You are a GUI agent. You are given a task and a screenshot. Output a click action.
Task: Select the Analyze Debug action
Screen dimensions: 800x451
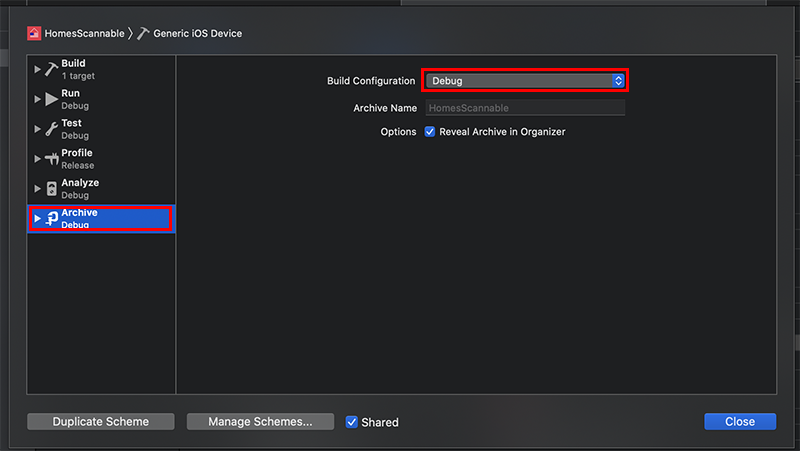pos(101,188)
